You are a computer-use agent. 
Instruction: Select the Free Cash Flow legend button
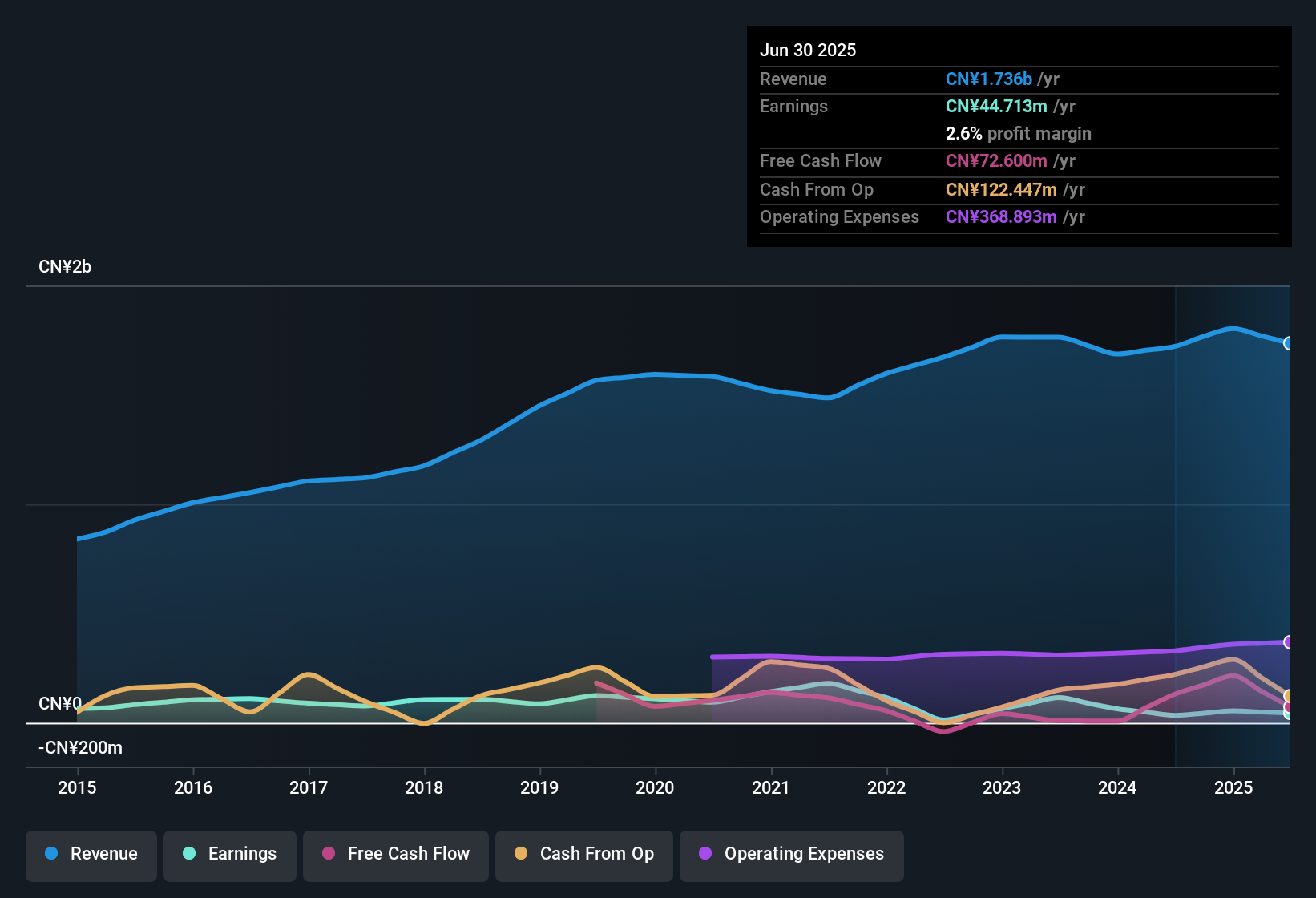(395, 854)
